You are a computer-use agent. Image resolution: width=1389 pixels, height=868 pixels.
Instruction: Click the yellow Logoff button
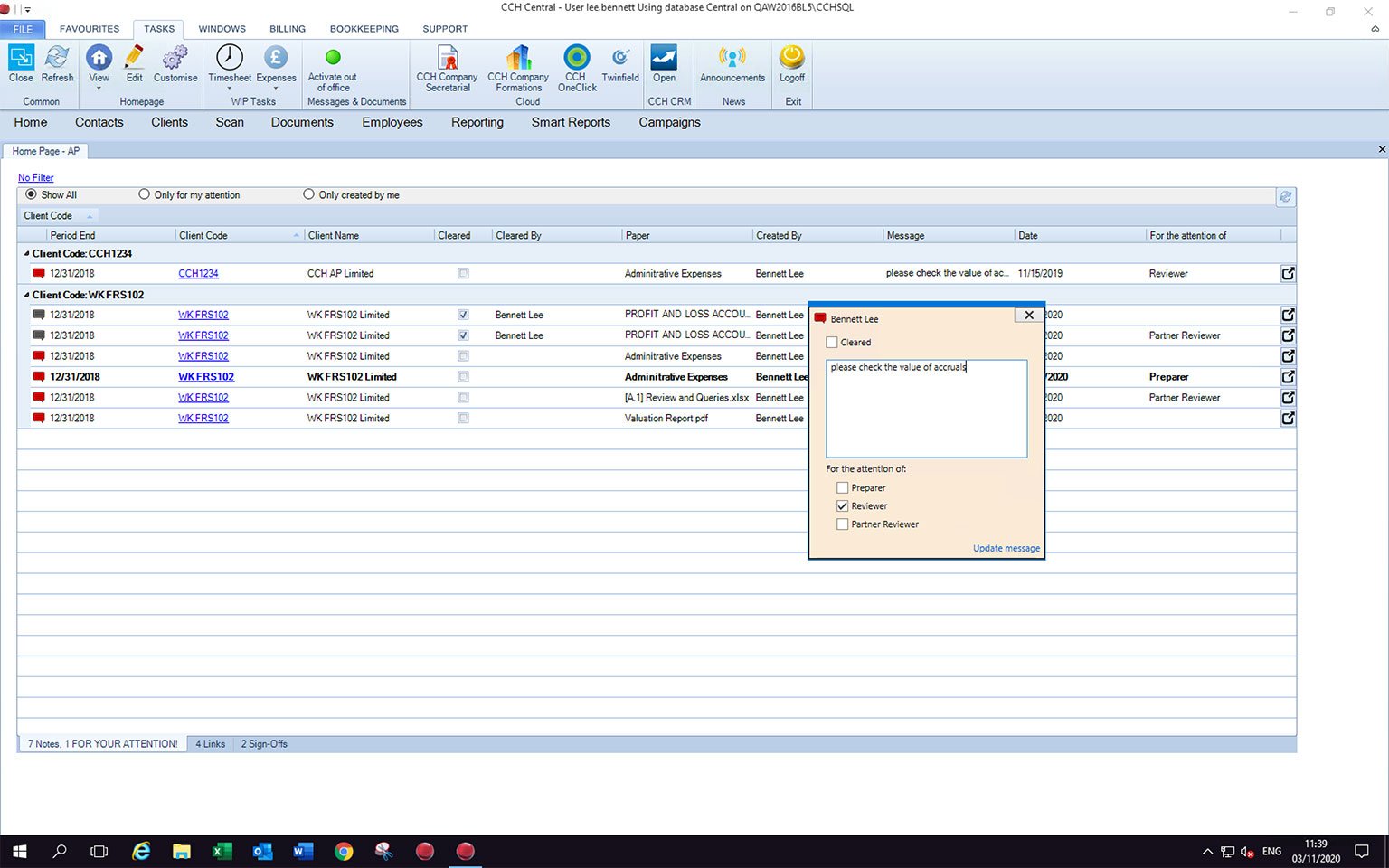[x=792, y=58]
